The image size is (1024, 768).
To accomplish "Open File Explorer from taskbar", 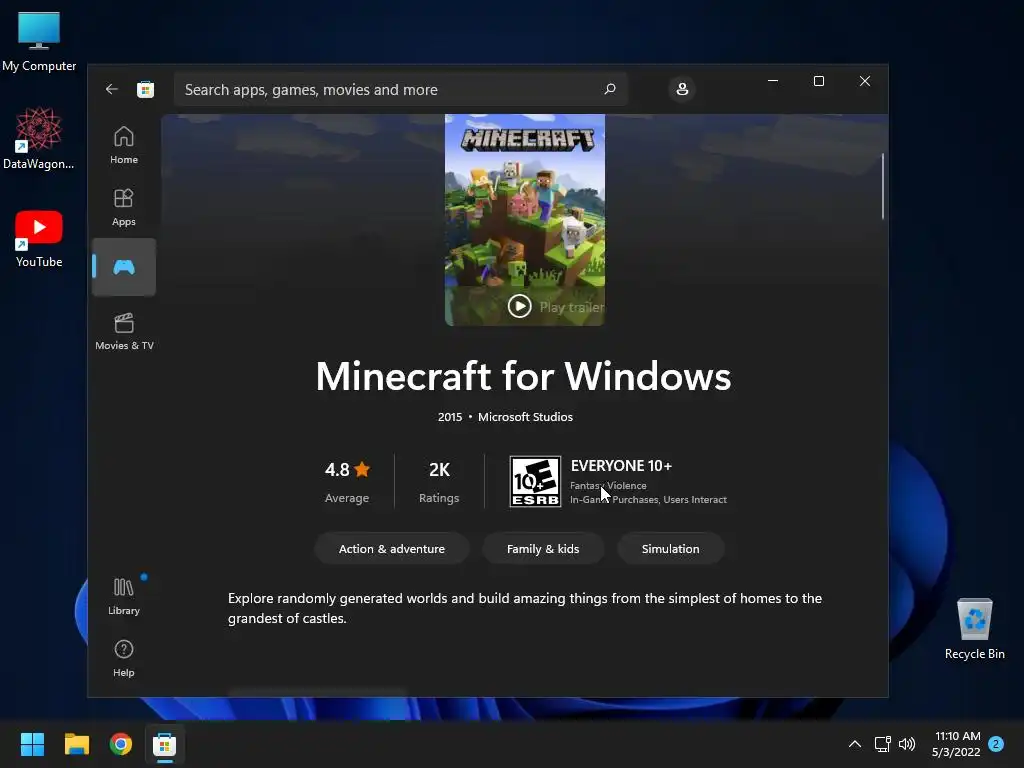I will [76, 744].
